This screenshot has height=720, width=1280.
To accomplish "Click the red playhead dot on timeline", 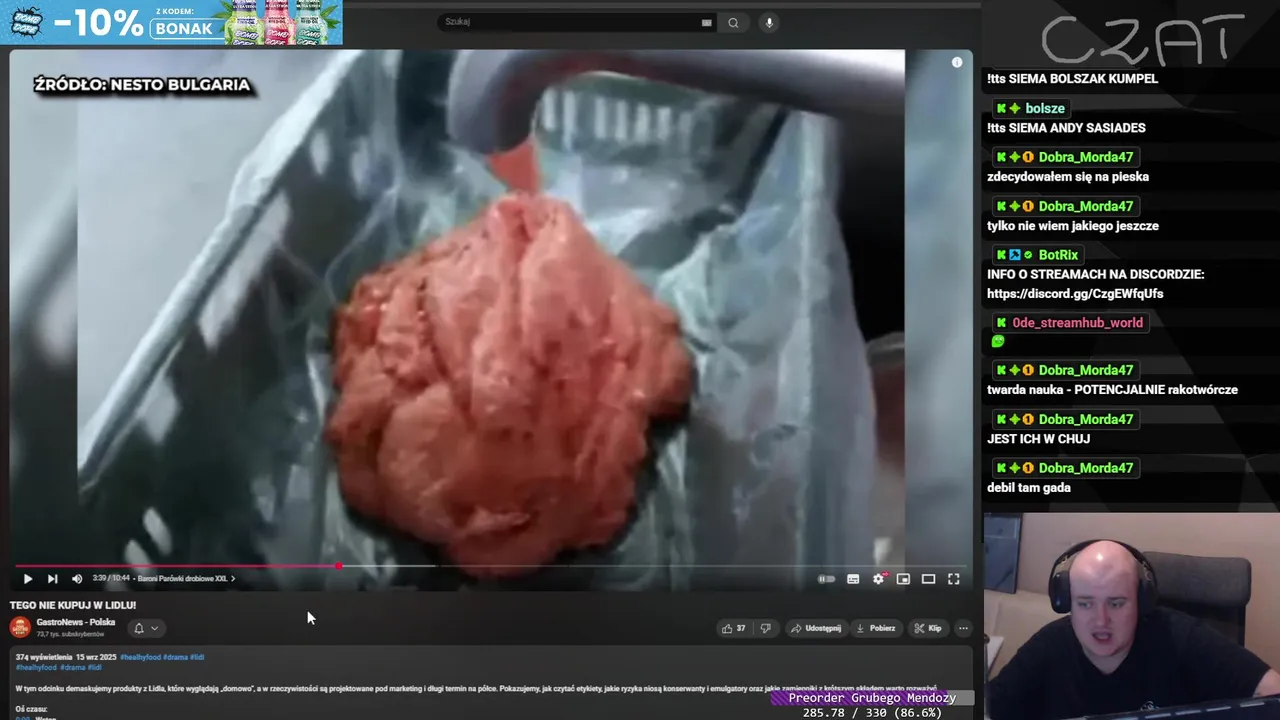I will pos(339,566).
